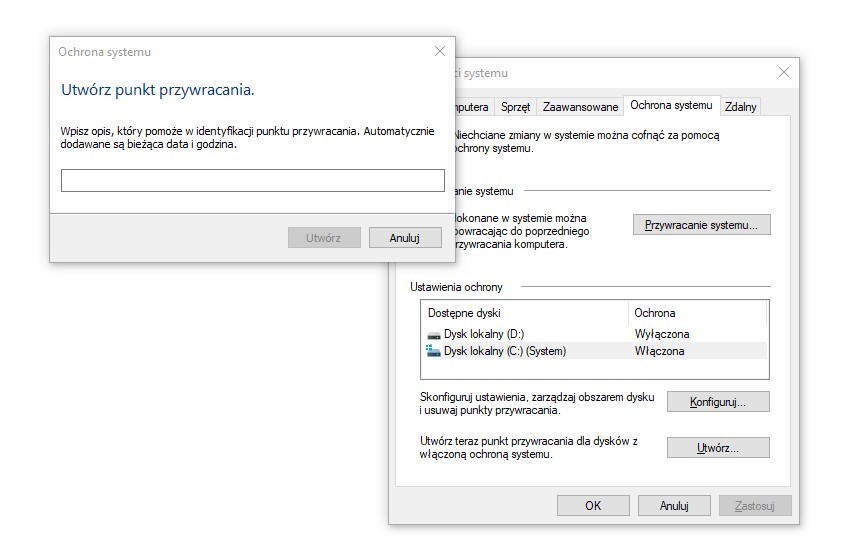Click the drive D: disk icon
This screenshot has height=548, width=864.
tap(434, 335)
